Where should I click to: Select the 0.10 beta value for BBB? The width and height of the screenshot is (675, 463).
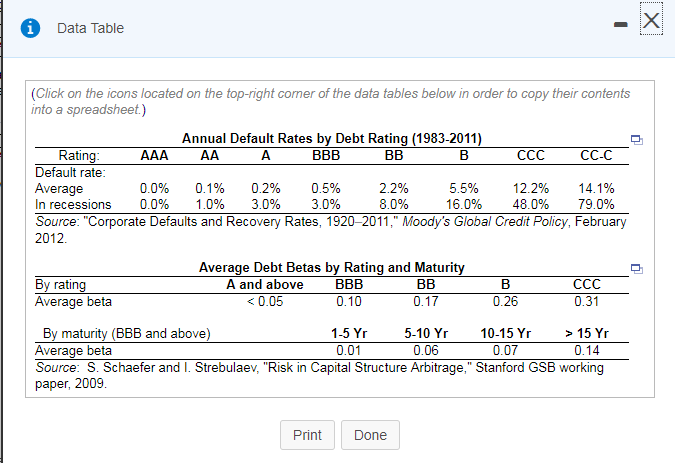(x=349, y=301)
